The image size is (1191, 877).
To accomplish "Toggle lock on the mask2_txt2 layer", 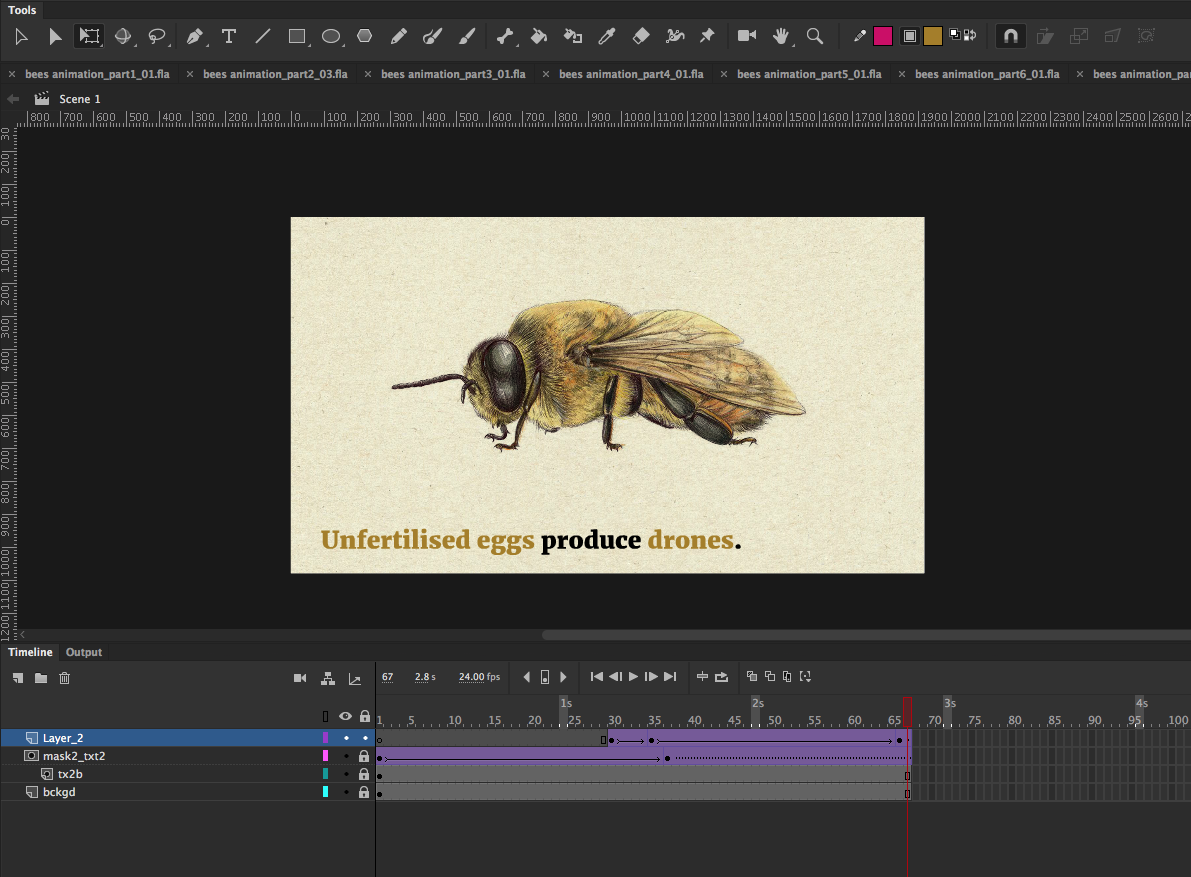I will 364,756.
